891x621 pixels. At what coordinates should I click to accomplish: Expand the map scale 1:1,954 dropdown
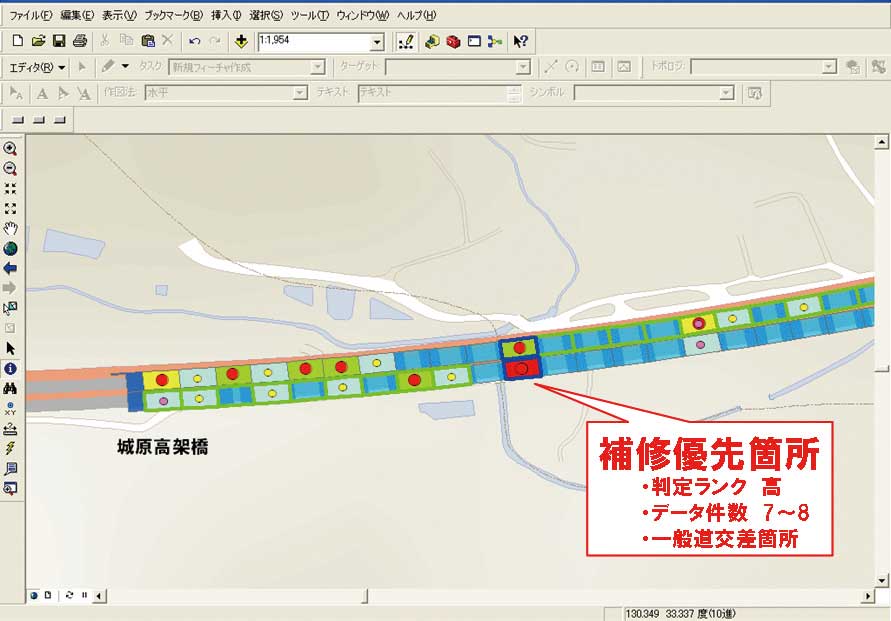(377, 42)
